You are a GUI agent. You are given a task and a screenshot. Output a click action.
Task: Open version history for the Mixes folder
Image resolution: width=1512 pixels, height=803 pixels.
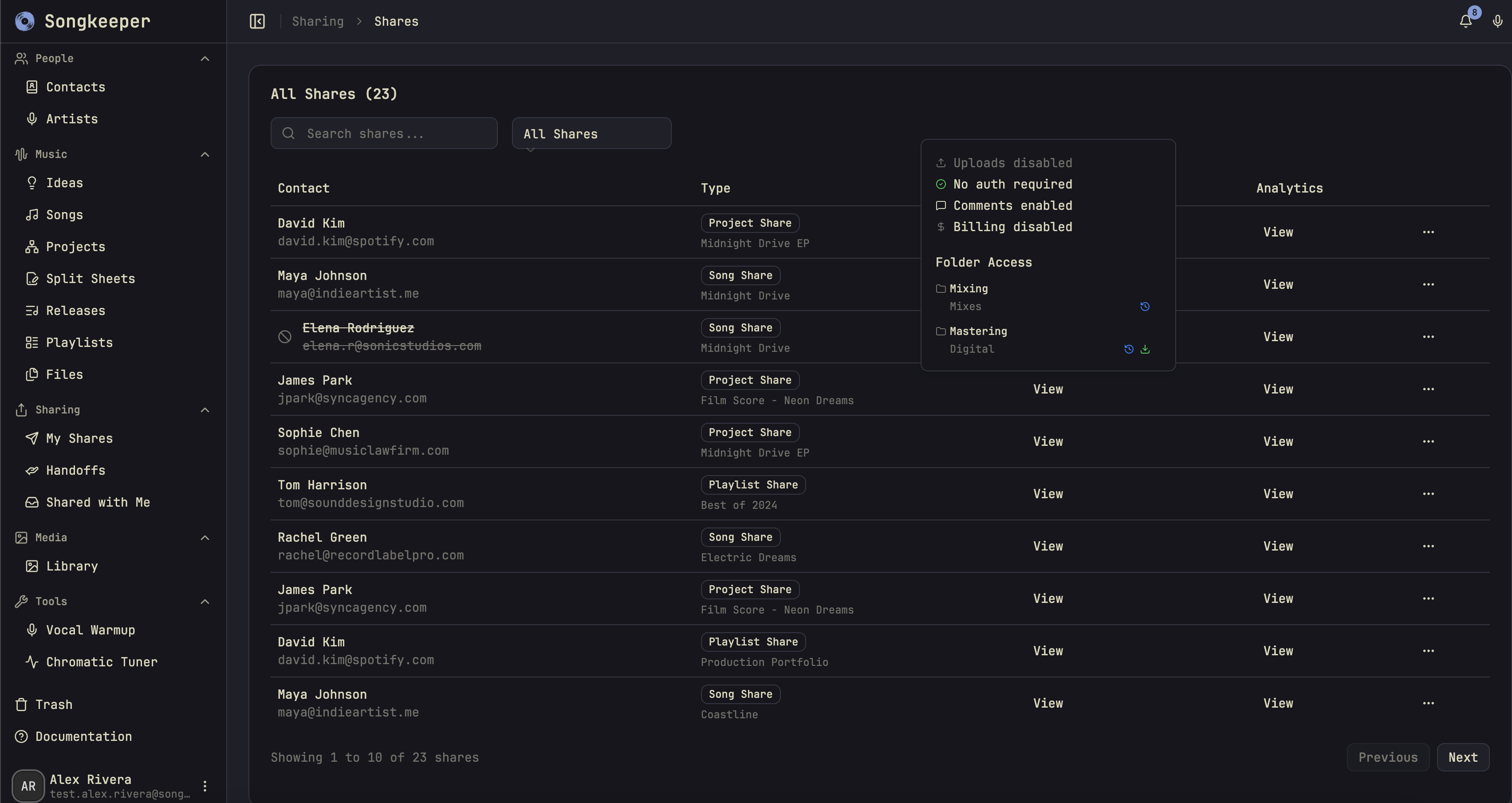tap(1145, 306)
